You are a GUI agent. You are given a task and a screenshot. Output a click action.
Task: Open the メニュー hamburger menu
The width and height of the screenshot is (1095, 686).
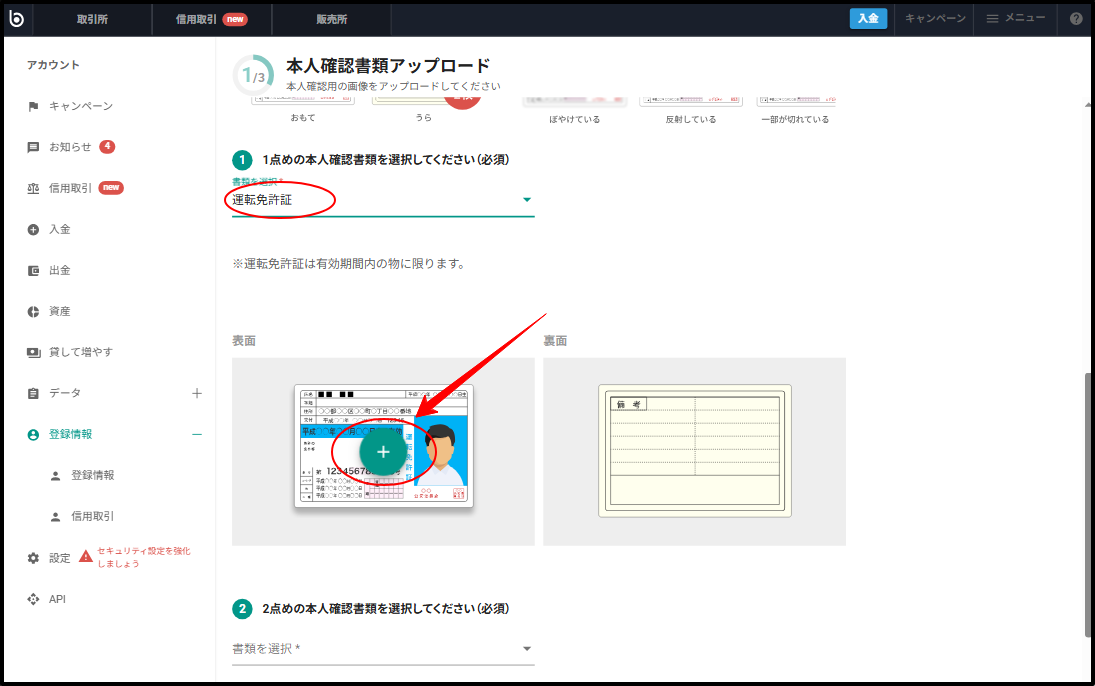point(1015,19)
